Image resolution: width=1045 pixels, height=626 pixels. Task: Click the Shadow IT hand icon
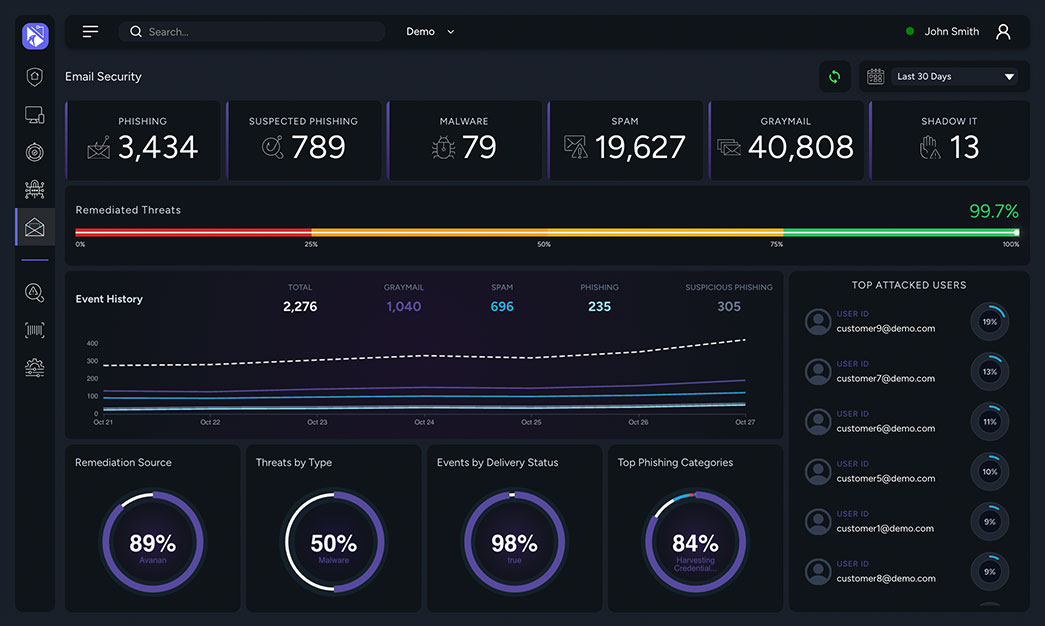[x=930, y=147]
